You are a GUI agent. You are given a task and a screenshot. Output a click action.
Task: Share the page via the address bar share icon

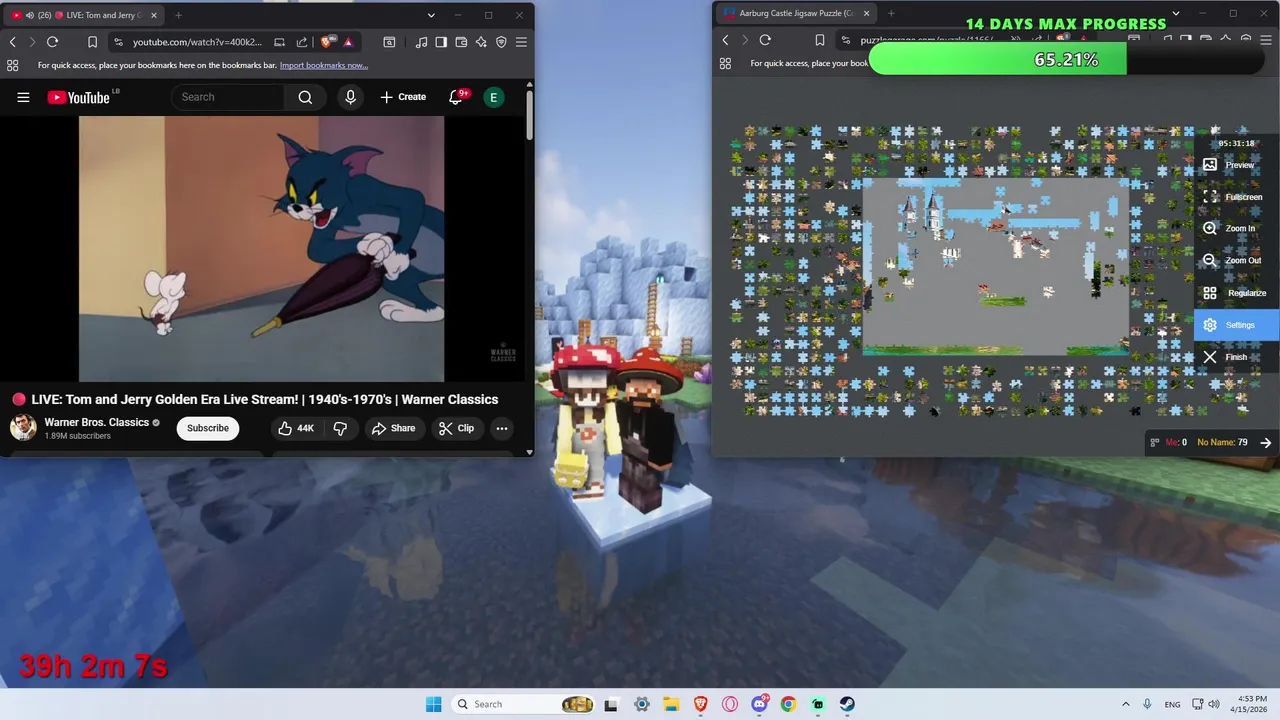point(302,42)
